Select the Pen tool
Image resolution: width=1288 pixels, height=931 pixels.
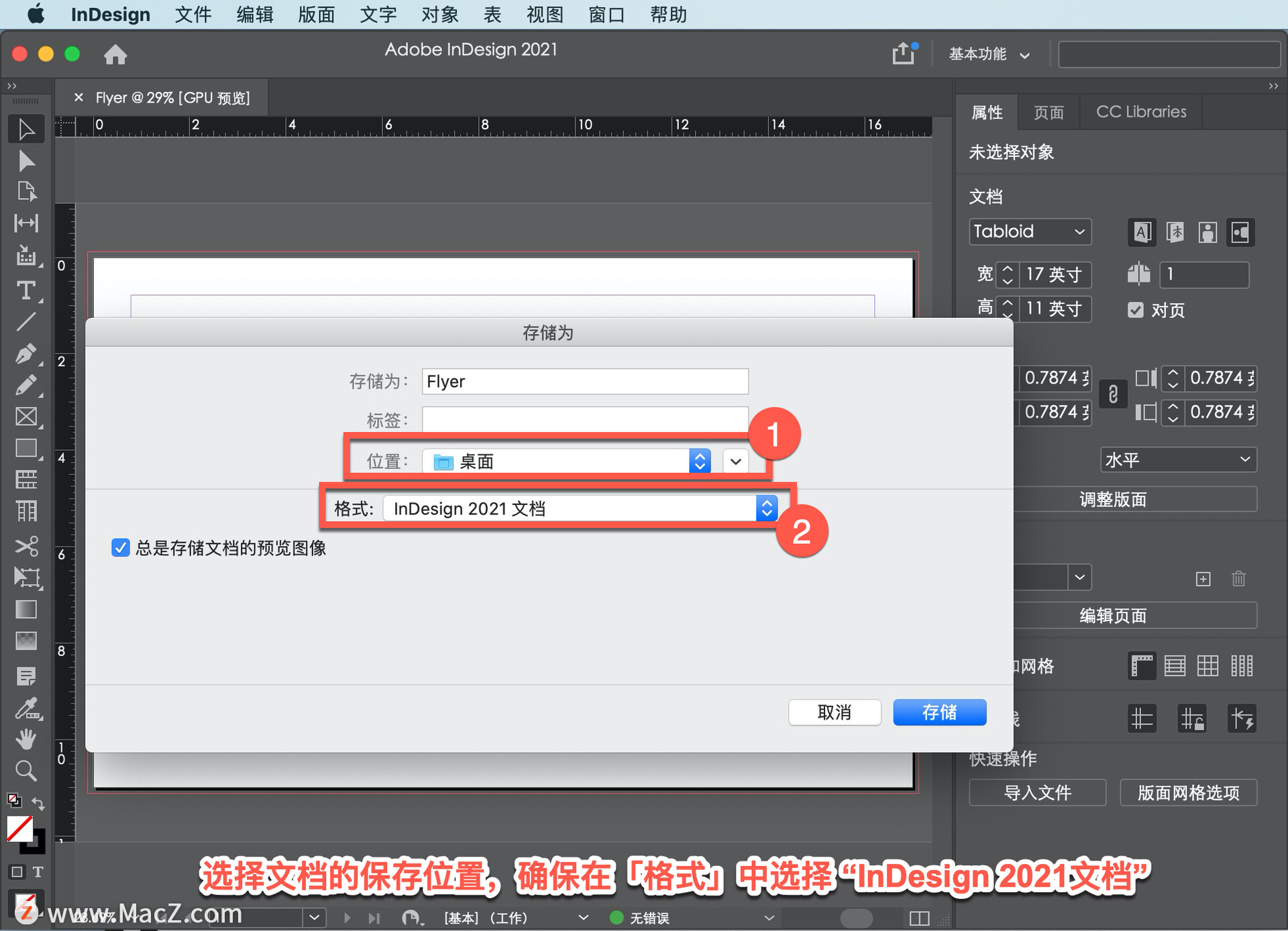click(x=25, y=353)
